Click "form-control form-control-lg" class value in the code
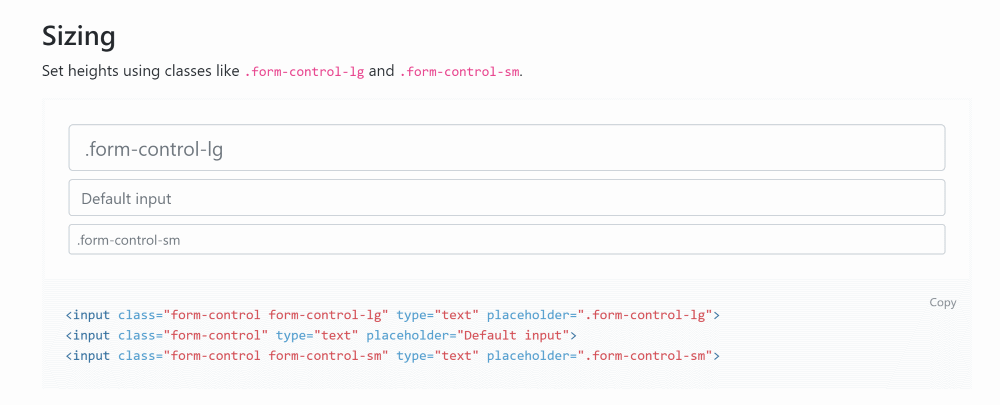Screen dimensions: 1000x405 [275, 315]
